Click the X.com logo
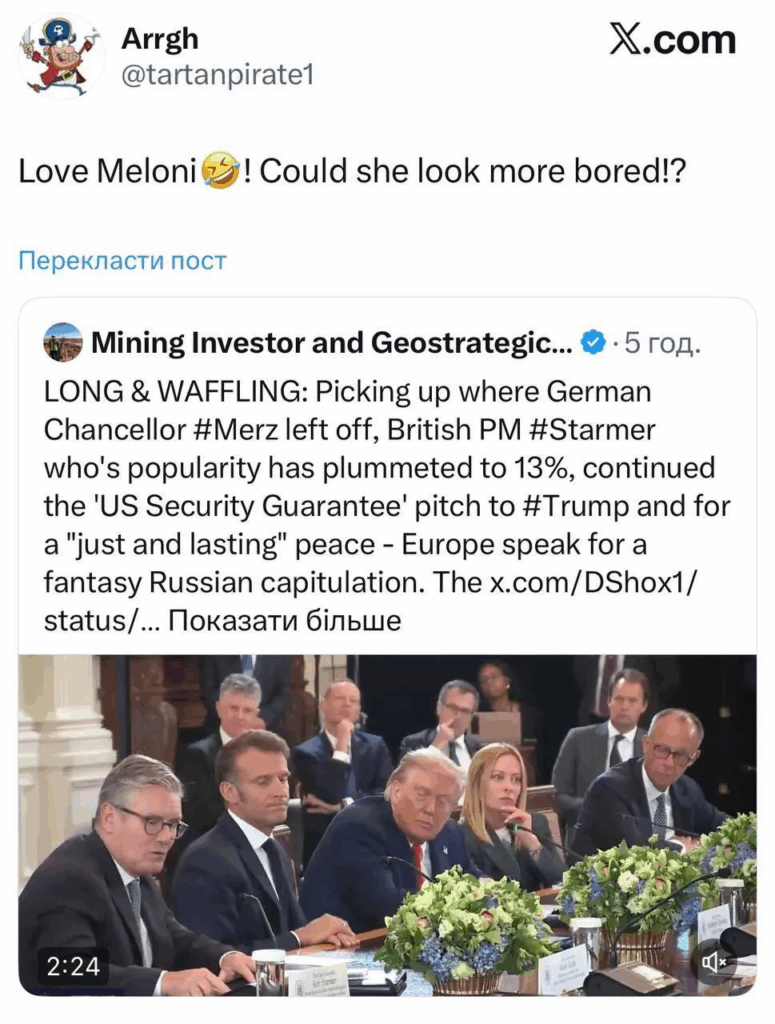Image resolution: width=775 pixels, height=1024 pixels. [x=672, y=40]
